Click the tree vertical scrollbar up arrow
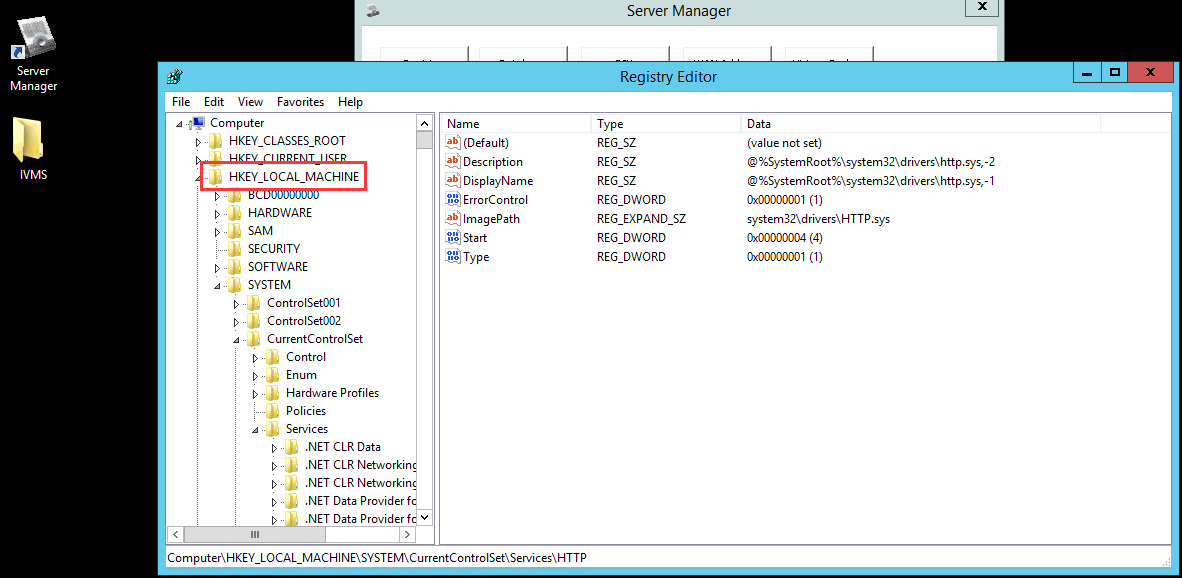 click(x=424, y=123)
